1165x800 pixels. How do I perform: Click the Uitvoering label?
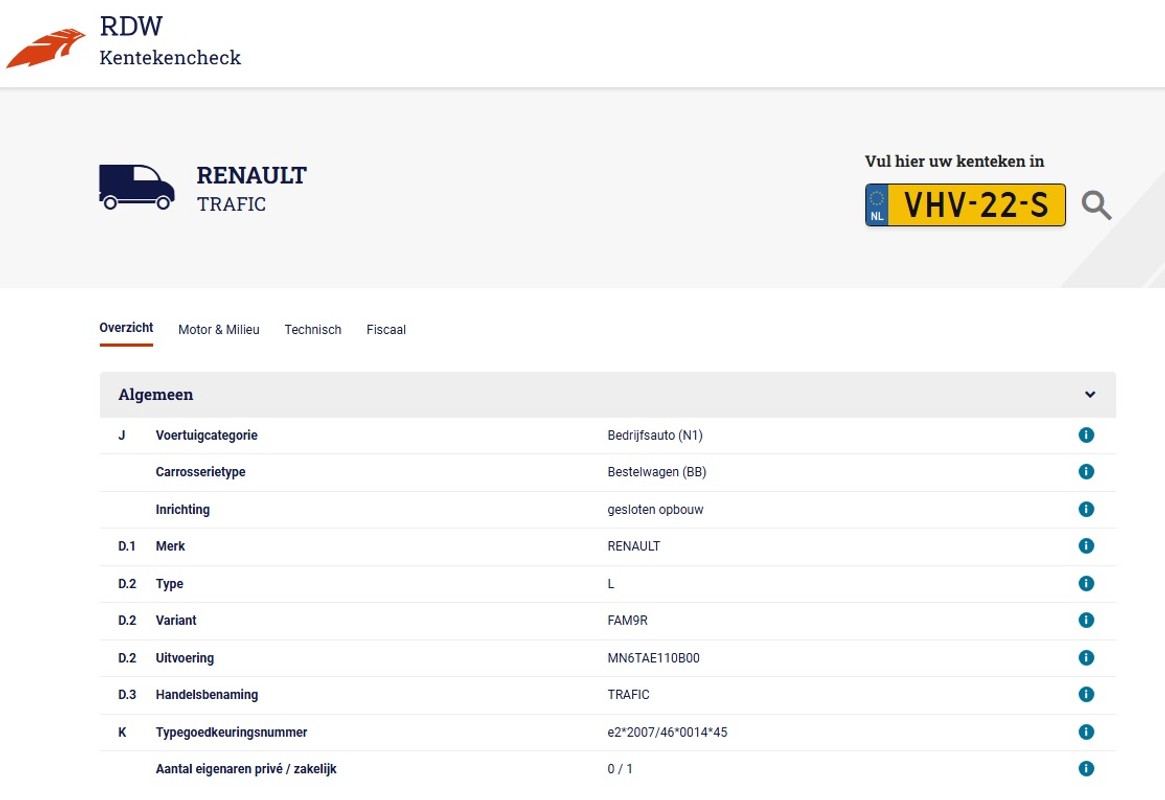[184, 658]
